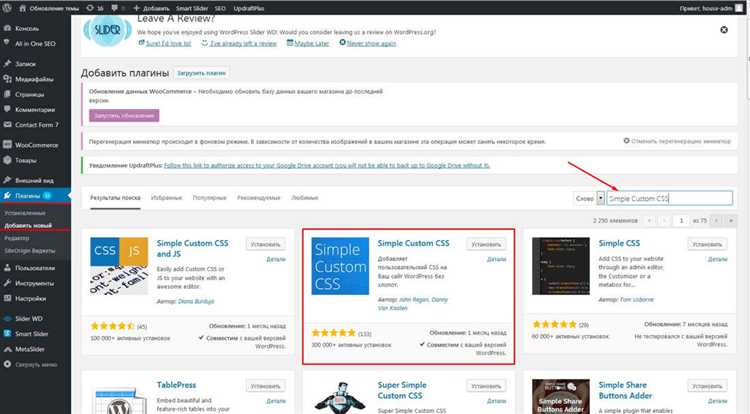Open Медиафайлы media library in sidebar
The width and height of the screenshot is (750, 414).
click(x=37, y=76)
